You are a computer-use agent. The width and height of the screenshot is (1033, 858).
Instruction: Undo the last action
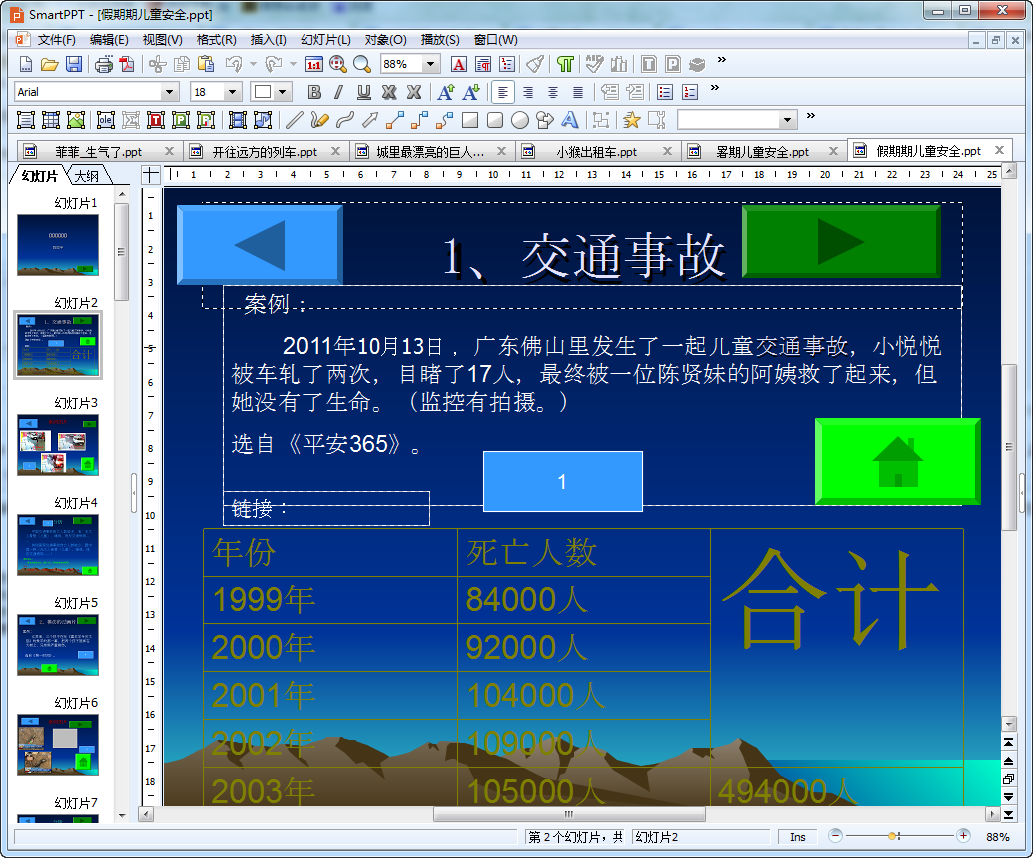(234, 64)
